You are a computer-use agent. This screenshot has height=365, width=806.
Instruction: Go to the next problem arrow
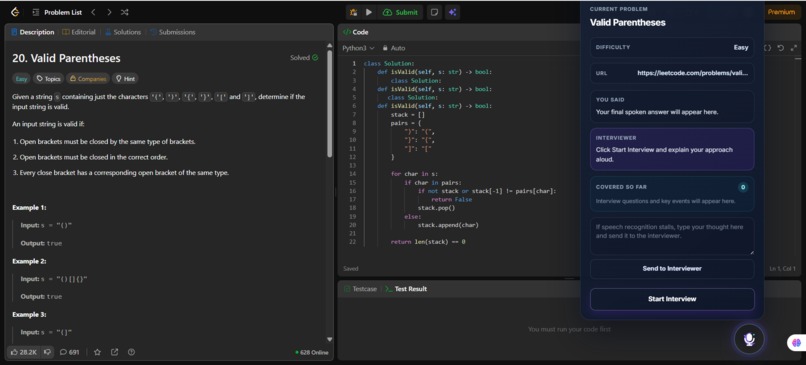109,12
